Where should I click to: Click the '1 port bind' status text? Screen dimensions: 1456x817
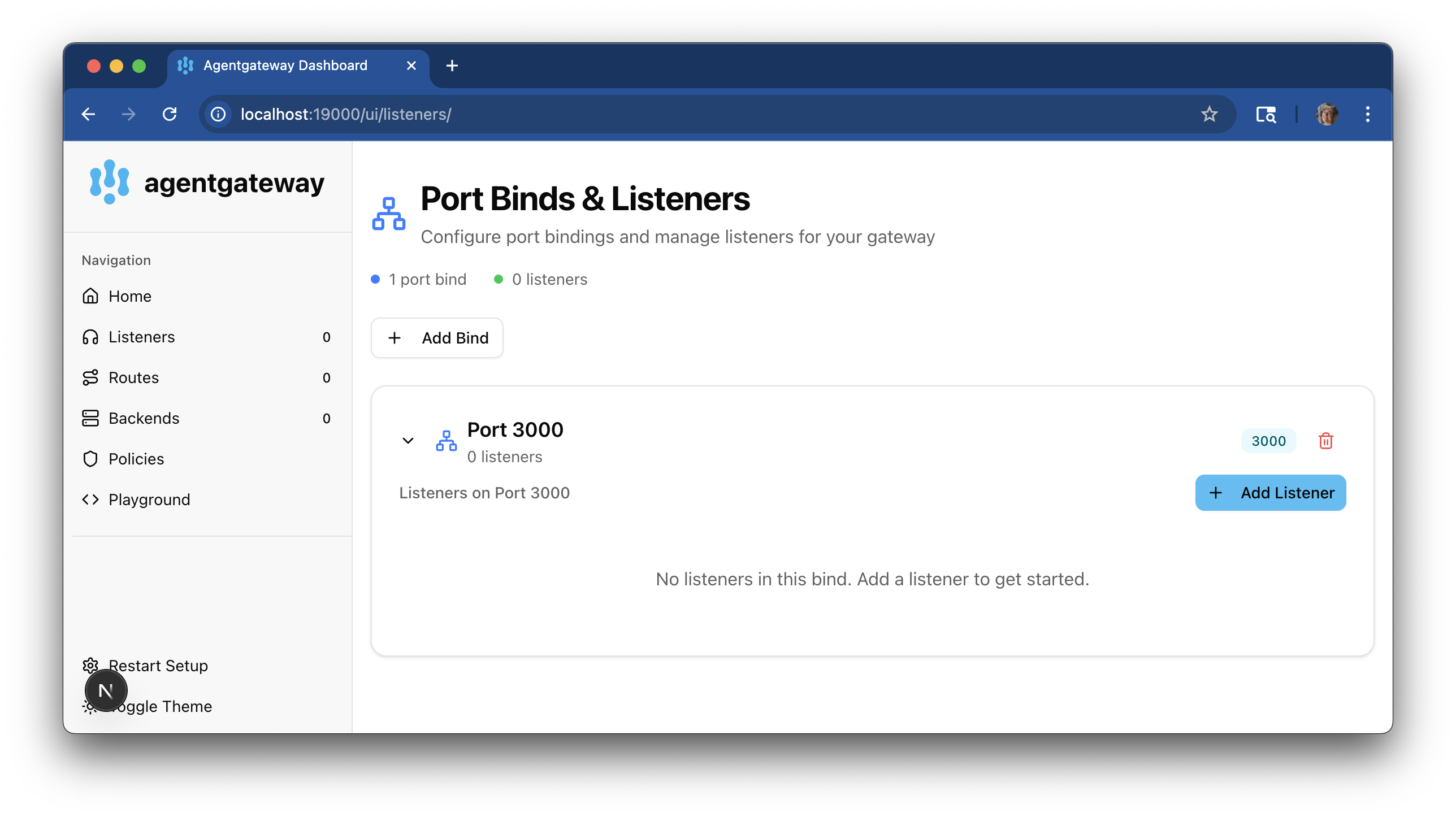427,280
